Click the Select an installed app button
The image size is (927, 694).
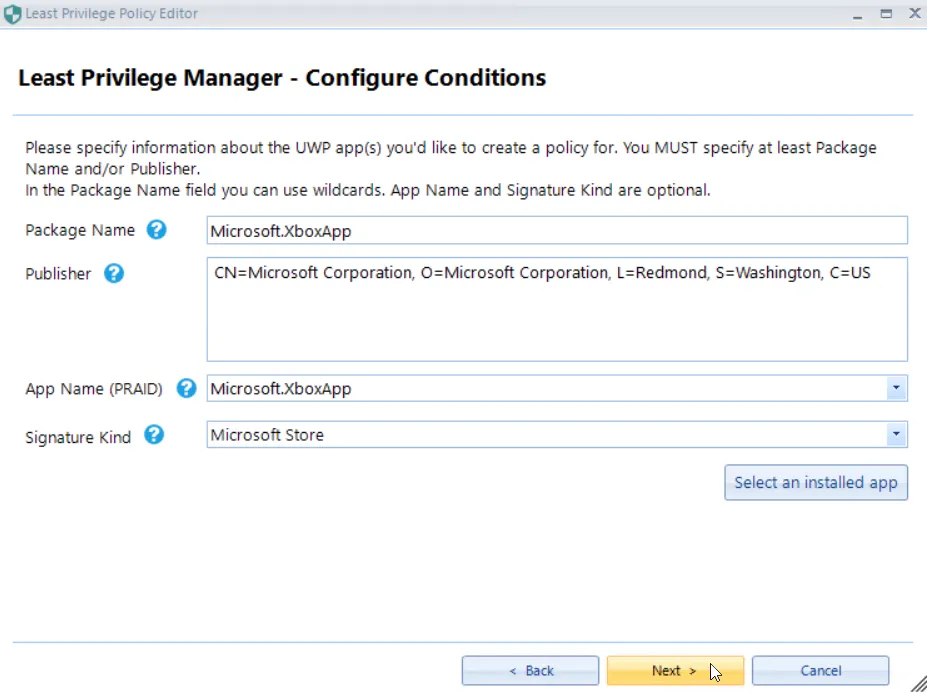[x=815, y=482]
